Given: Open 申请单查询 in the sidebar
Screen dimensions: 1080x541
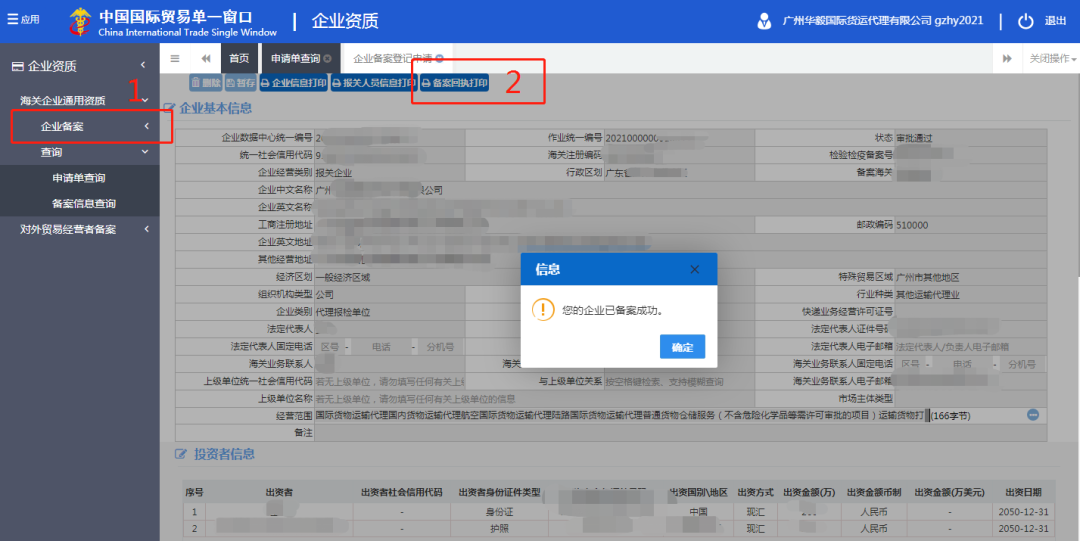Looking at the screenshot, I should click(79, 178).
